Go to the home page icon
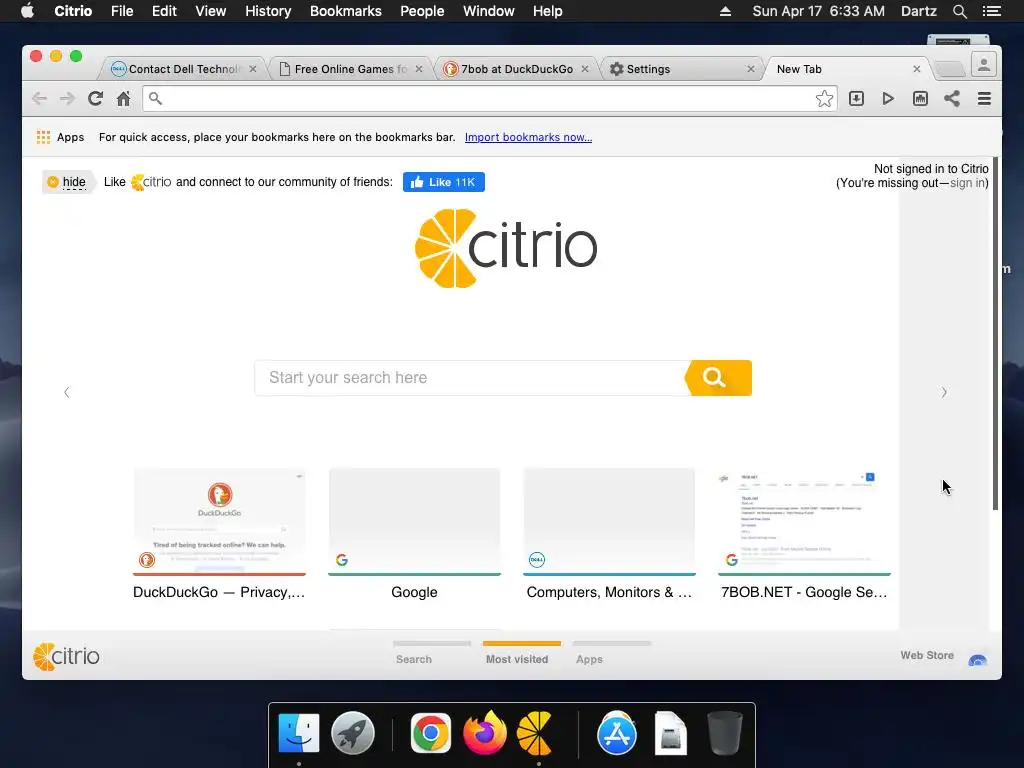Screen dimensions: 1024x768 (x=123, y=99)
